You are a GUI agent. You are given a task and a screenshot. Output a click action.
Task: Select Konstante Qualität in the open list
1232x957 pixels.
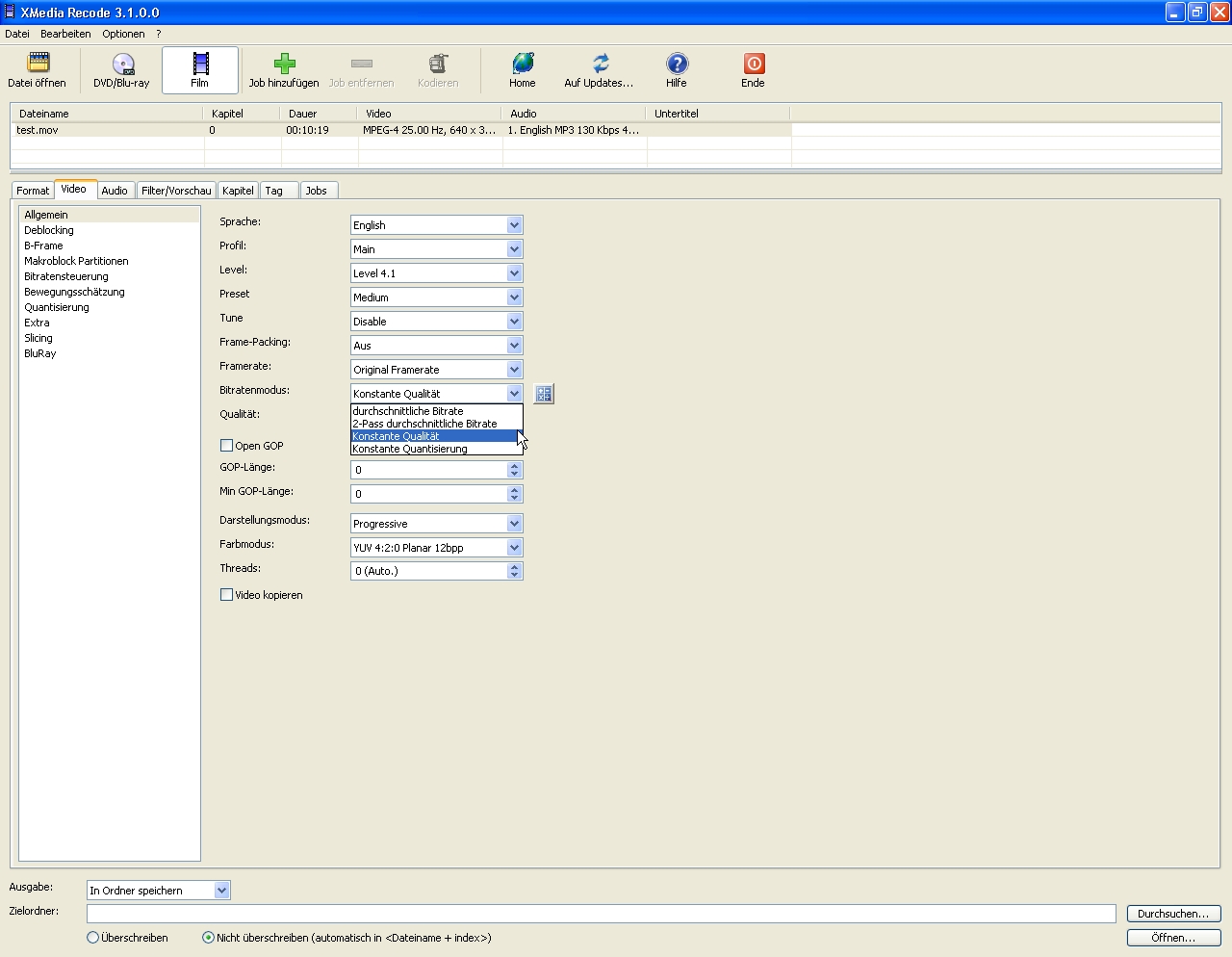point(436,436)
